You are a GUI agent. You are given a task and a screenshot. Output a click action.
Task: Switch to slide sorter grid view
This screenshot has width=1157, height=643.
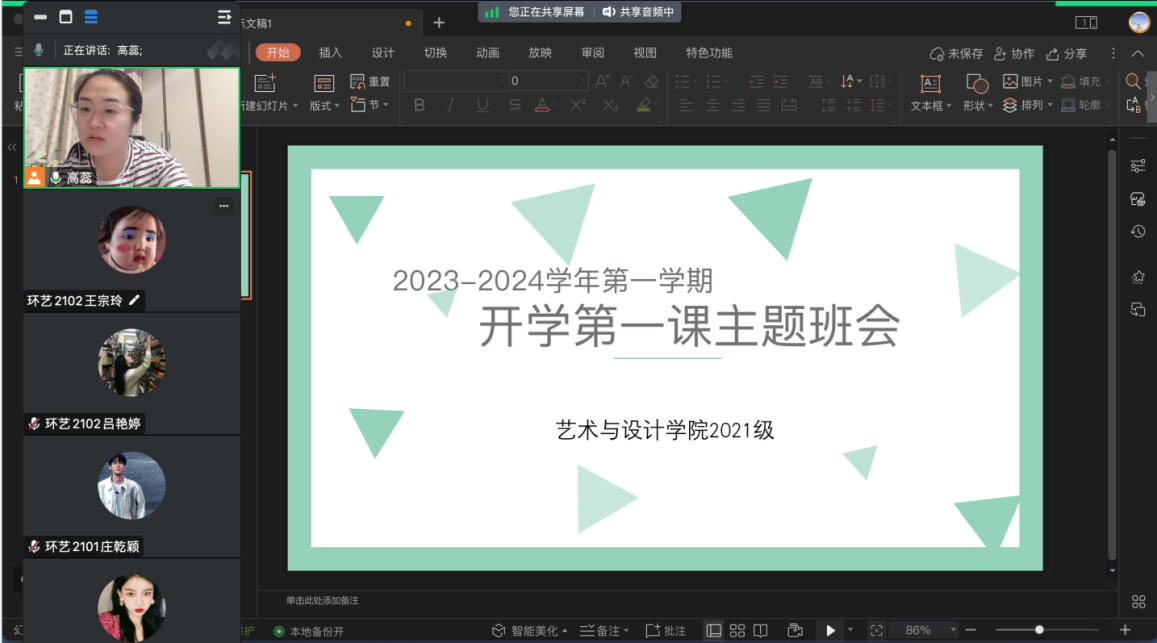[x=737, y=630]
